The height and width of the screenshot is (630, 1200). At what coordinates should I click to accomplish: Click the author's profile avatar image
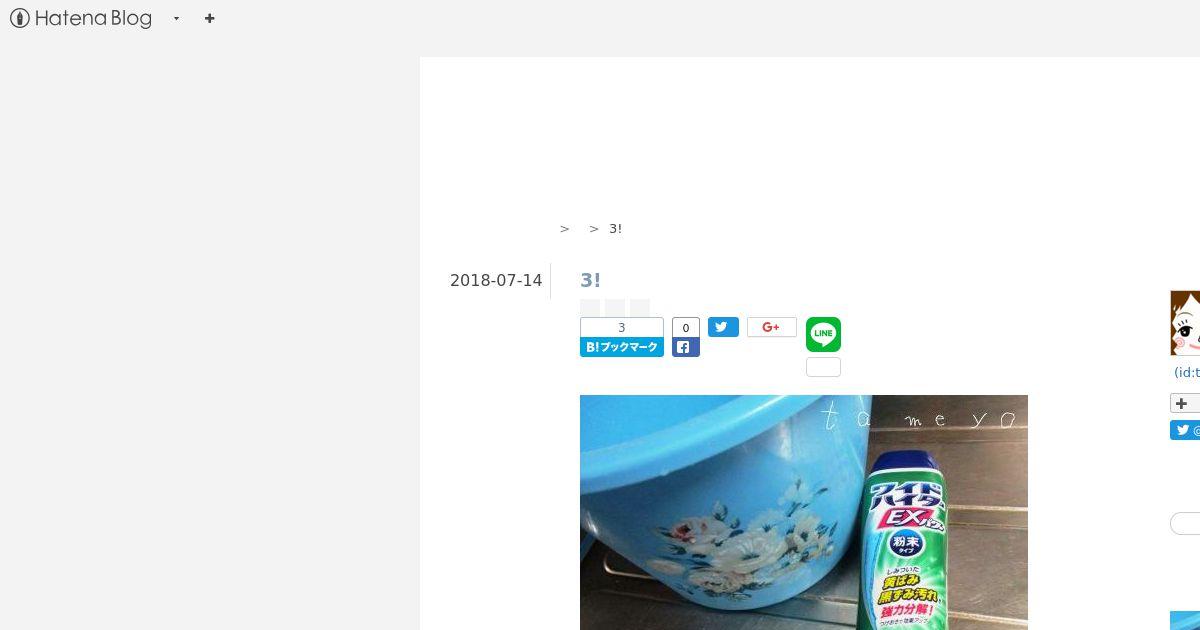(x=1185, y=323)
